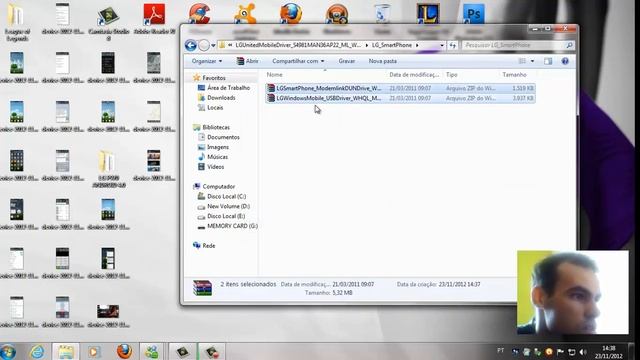Screen dimensions: 640x360
Task: Expand the arrow after LG_SmartPhone breadcrumb
Action: [x=417, y=45]
